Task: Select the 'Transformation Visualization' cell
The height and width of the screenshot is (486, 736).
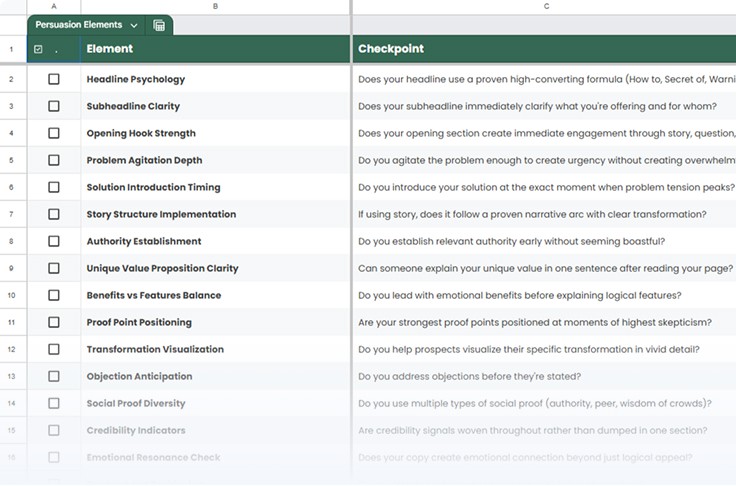Action: [x=215, y=349]
